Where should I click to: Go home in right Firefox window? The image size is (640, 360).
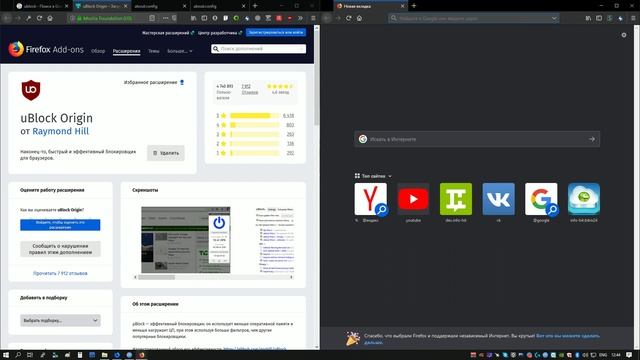pyautogui.click(x=359, y=18)
